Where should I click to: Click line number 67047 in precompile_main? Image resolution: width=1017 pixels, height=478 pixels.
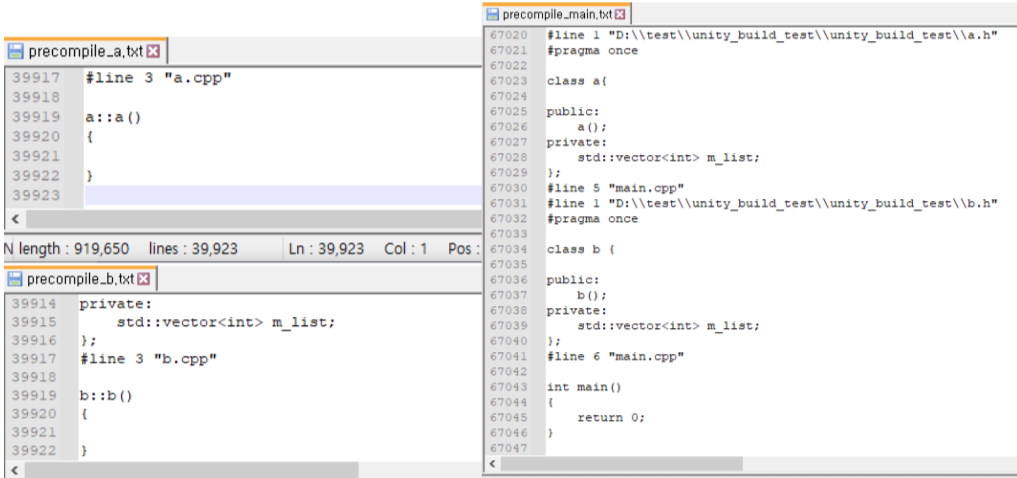coord(508,448)
